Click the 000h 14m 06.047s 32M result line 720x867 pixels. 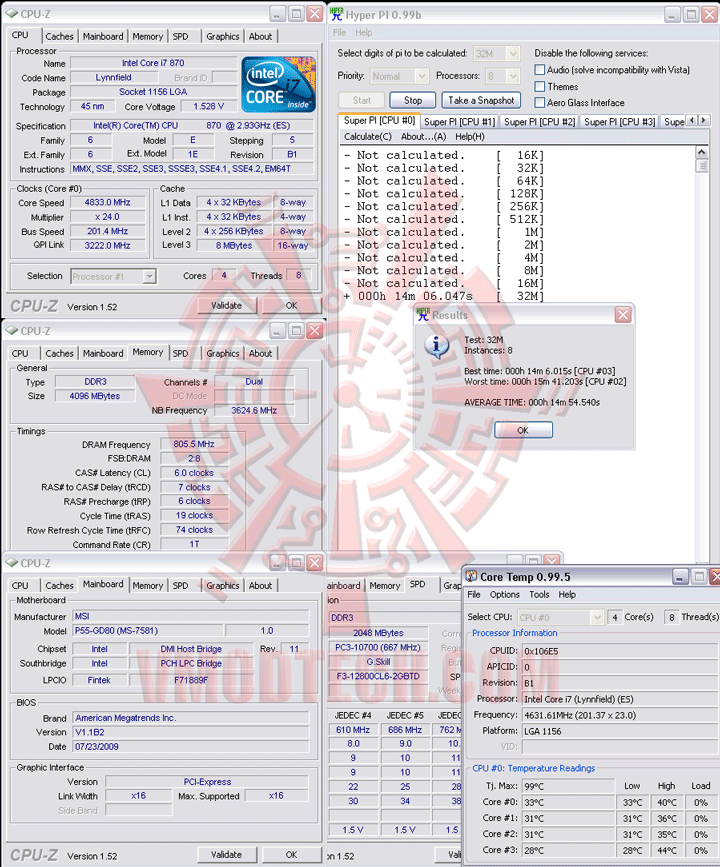tap(444, 296)
